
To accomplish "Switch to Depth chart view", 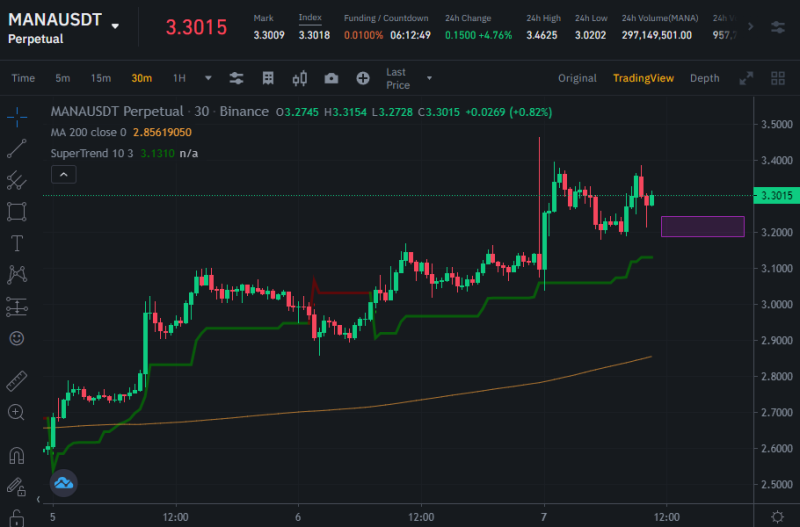I will point(705,78).
